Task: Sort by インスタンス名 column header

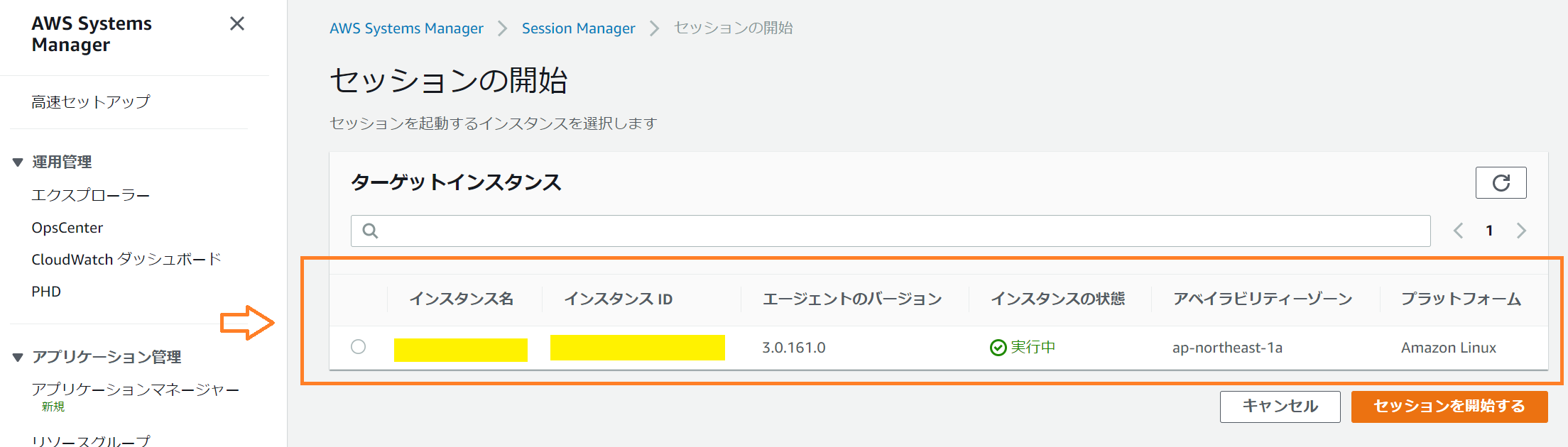Action: coord(462,299)
